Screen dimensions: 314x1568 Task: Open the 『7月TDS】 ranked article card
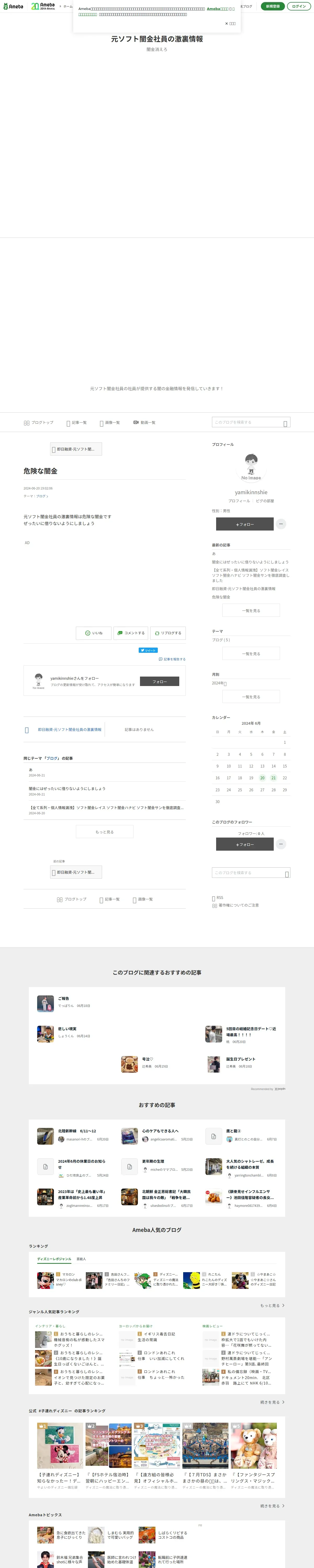(205, 1456)
